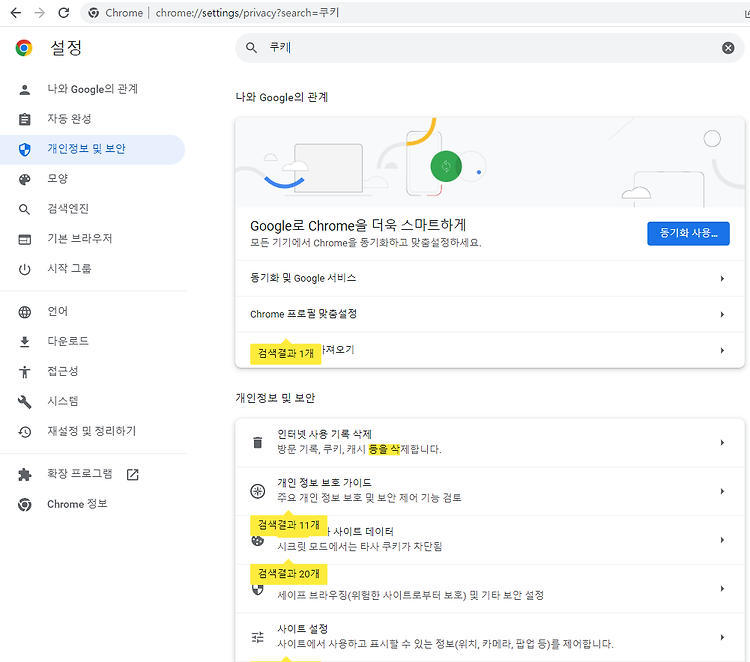Click the trash icon for 인터넷 사용 기록 삭제
750x662 pixels.
coord(258,442)
